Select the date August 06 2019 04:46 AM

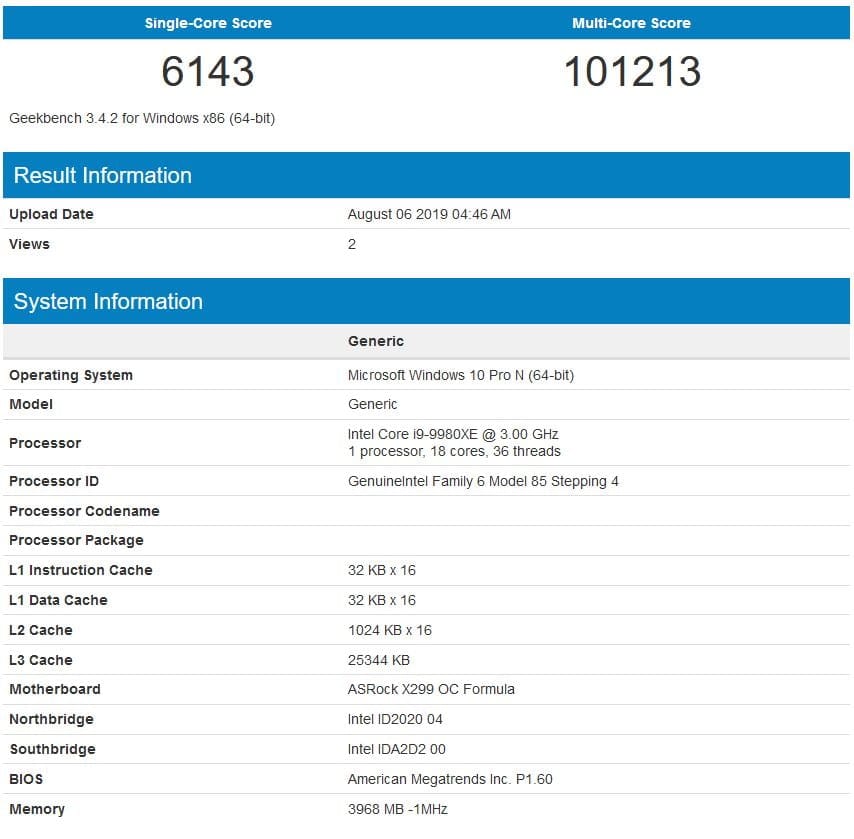[x=429, y=214]
